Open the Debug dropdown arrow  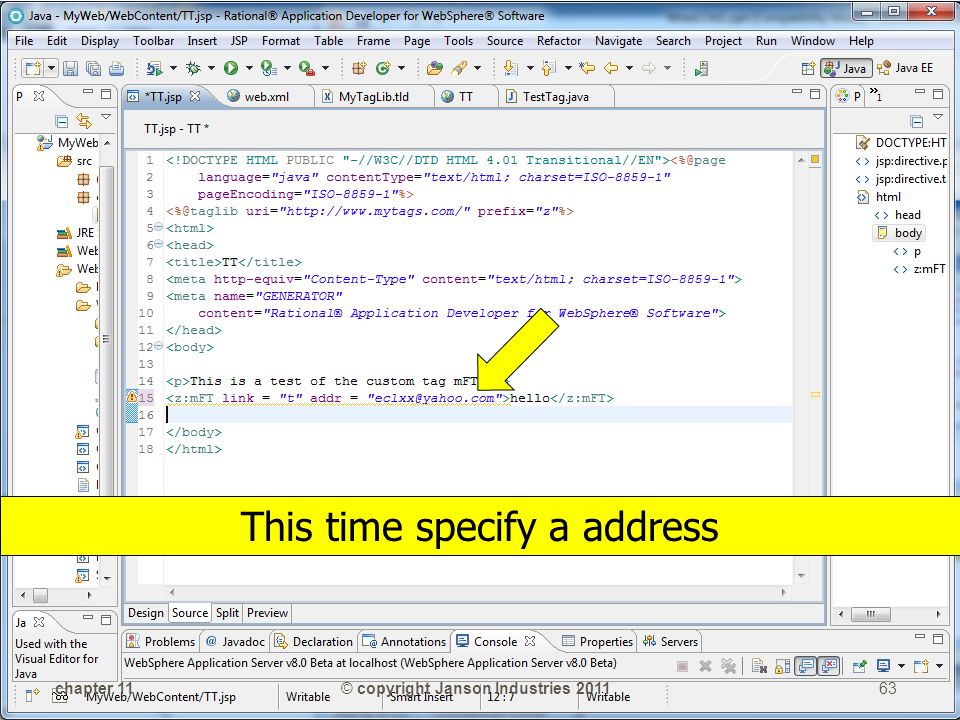pos(211,68)
